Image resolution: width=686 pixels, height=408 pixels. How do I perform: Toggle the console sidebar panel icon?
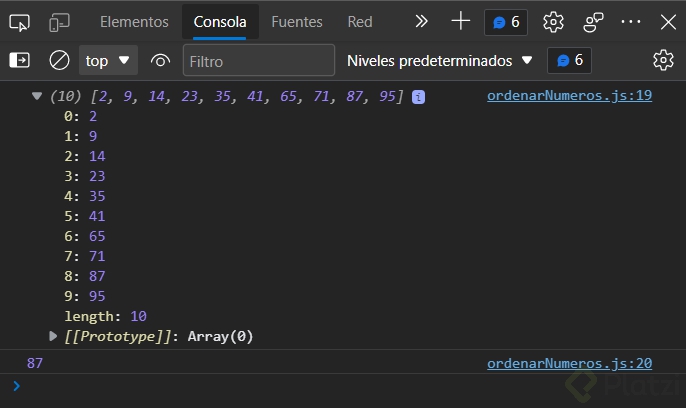tap(20, 60)
